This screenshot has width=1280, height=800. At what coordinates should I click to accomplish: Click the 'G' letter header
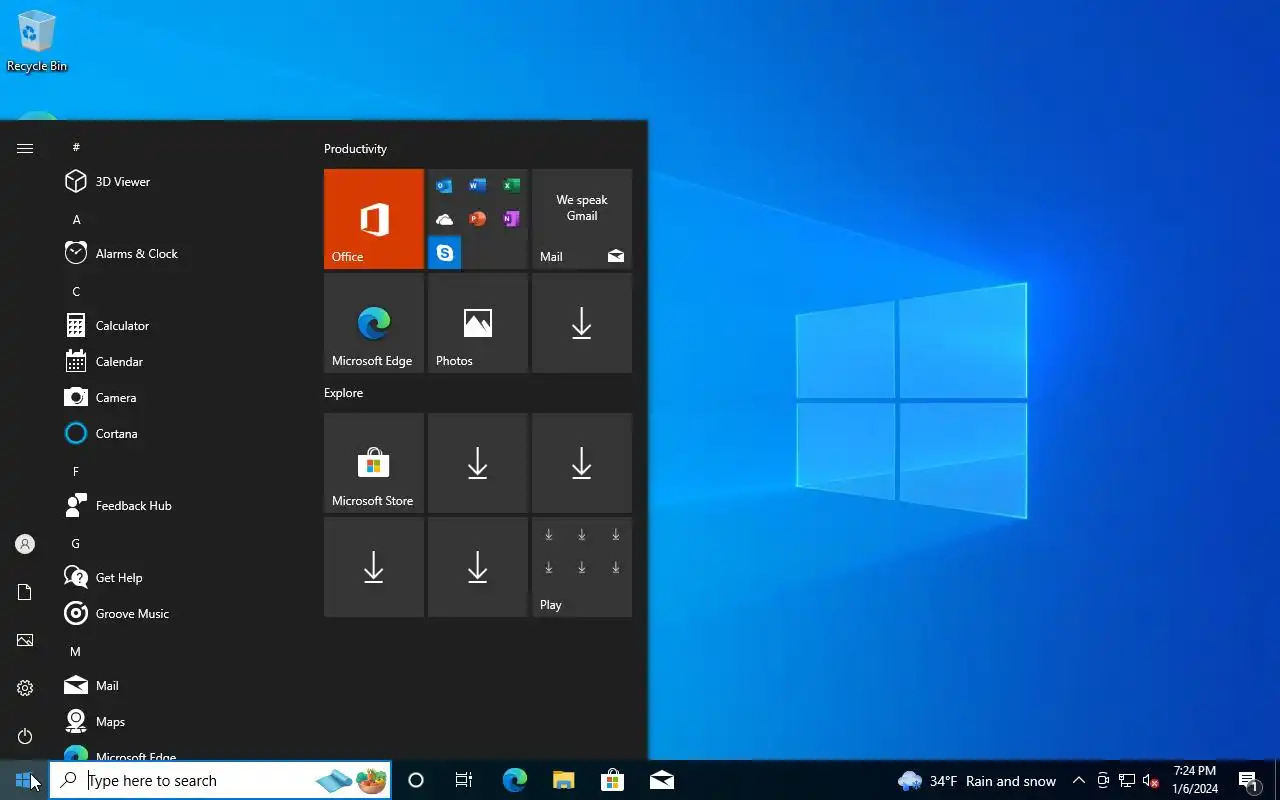(76, 543)
